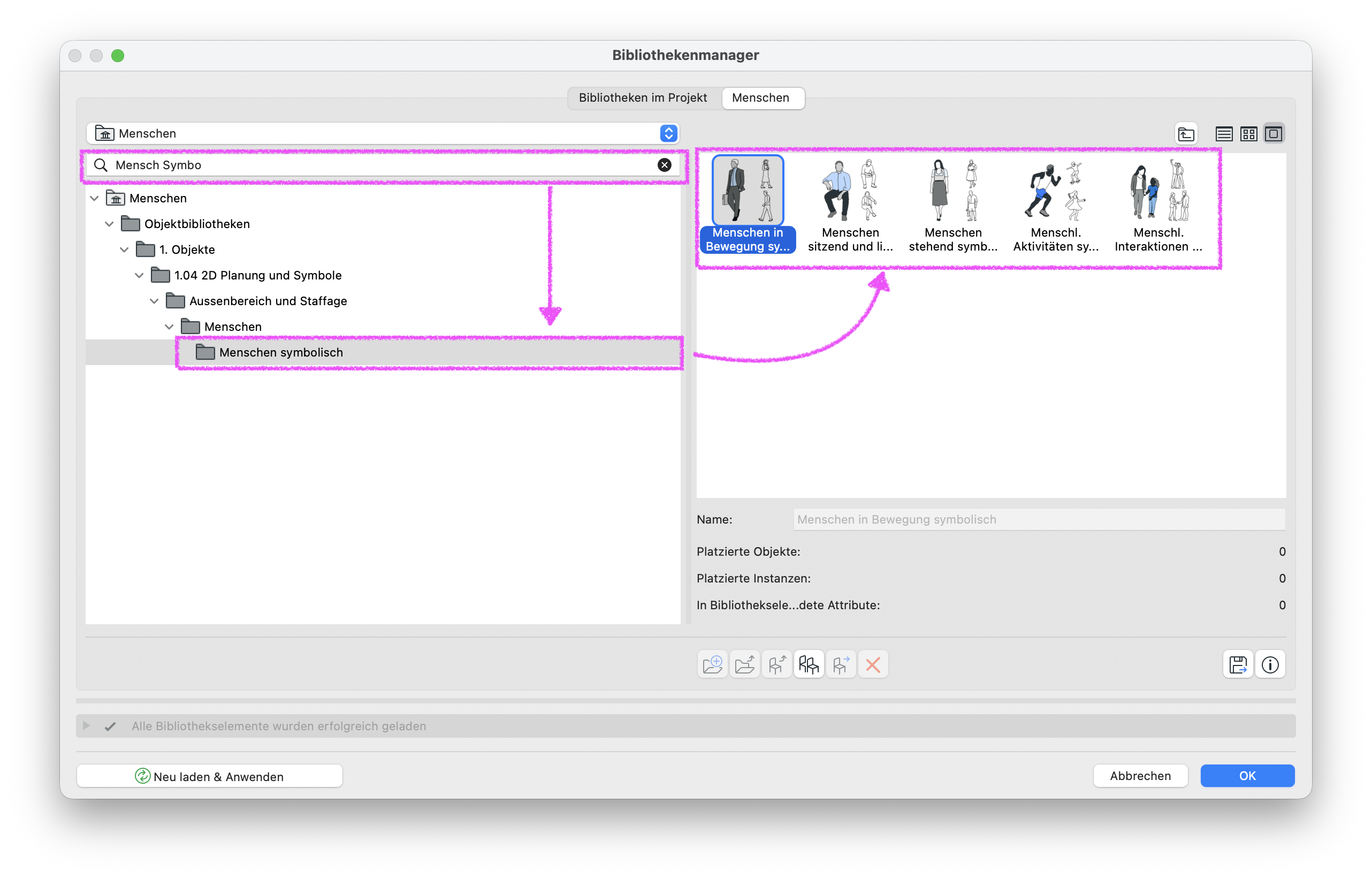The height and width of the screenshot is (878, 1372).
Task: Click the chair with right arrow icon
Action: coord(841,664)
